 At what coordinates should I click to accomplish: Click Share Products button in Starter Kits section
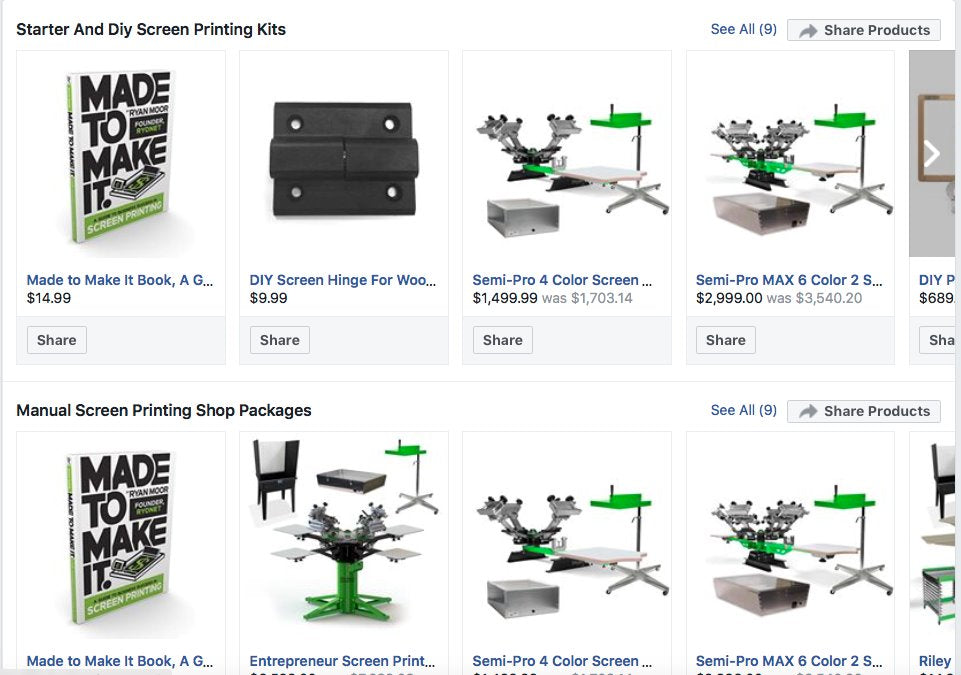(864, 30)
